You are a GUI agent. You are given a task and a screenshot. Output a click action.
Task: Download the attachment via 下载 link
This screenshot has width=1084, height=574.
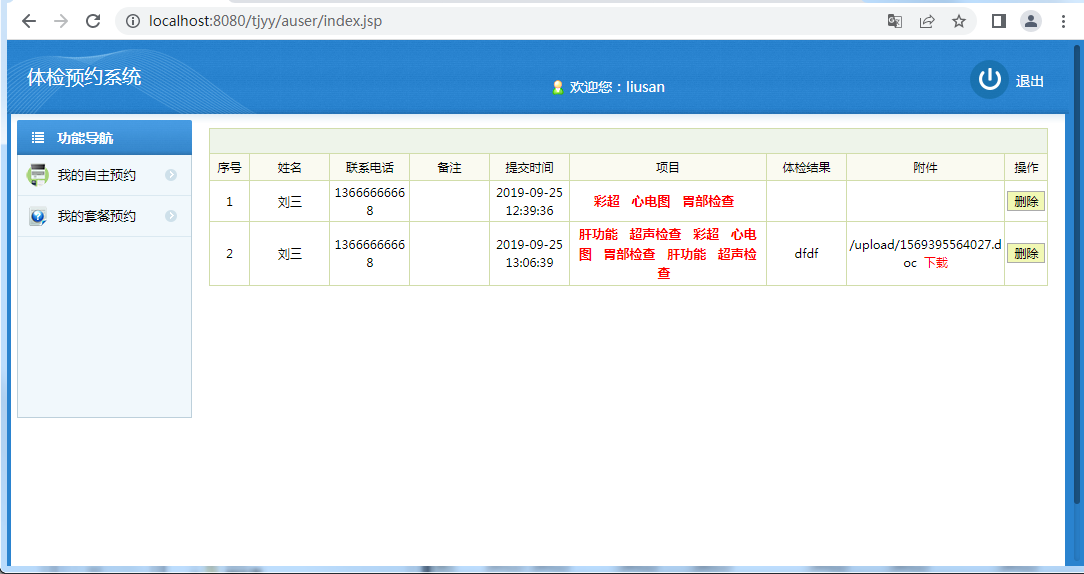(x=936, y=263)
